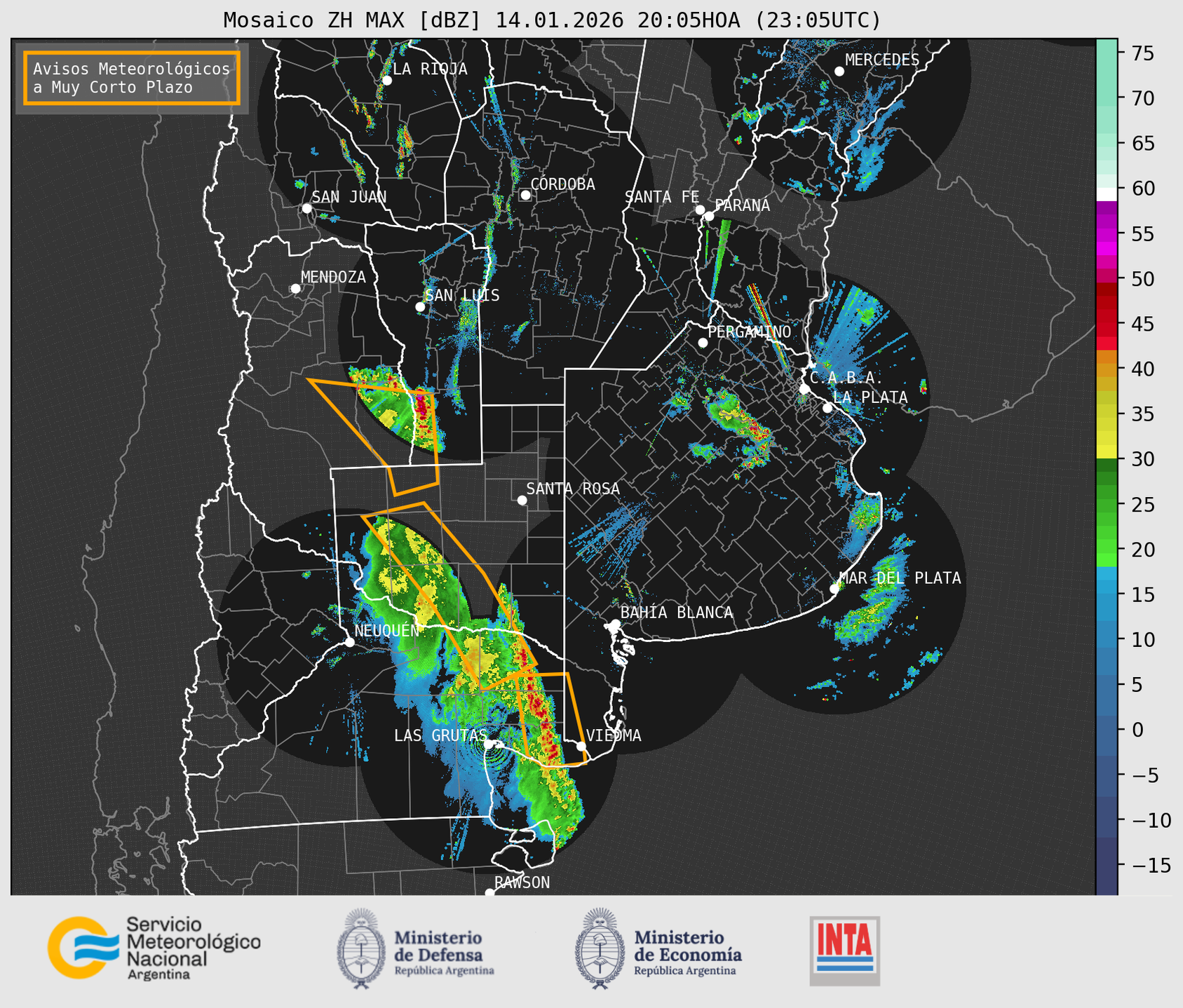
Task: Select the MERCEDES city label
Action: pyautogui.click(x=882, y=60)
